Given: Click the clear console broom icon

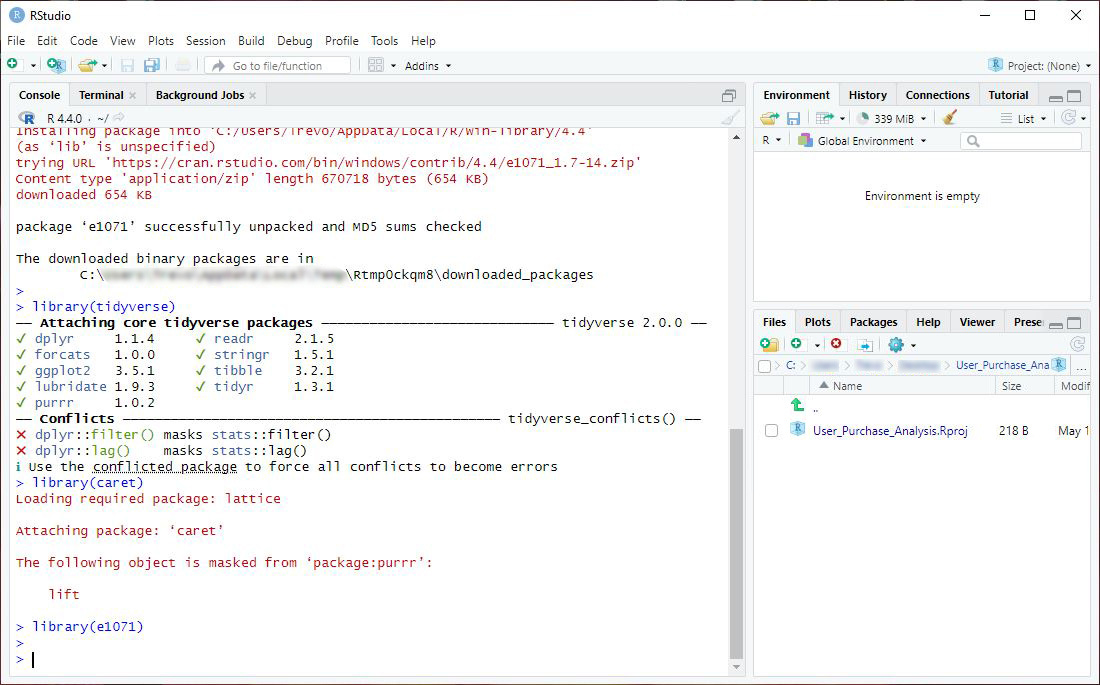Looking at the screenshot, I should [x=730, y=118].
